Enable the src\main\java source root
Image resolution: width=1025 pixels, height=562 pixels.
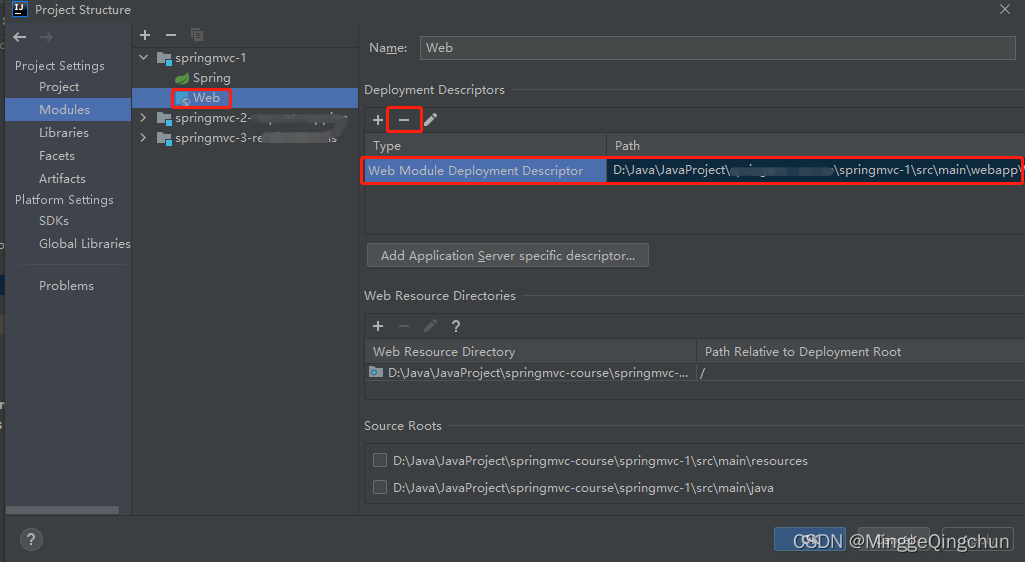tap(380, 488)
